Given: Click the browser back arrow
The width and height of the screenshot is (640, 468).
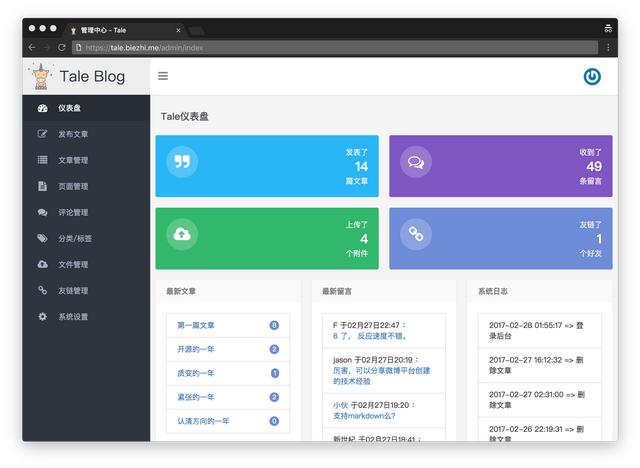Looking at the screenshot, I should coord(32,47).
